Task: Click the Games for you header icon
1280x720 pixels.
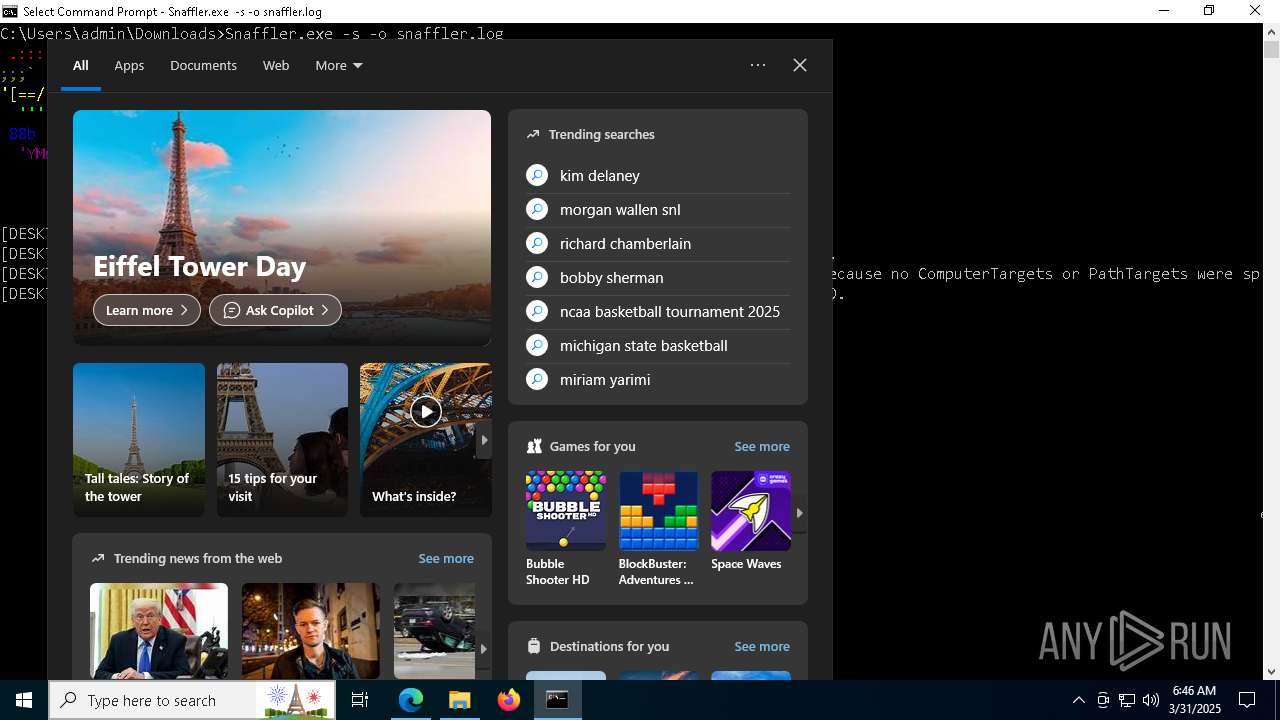Action: [534, 446]
